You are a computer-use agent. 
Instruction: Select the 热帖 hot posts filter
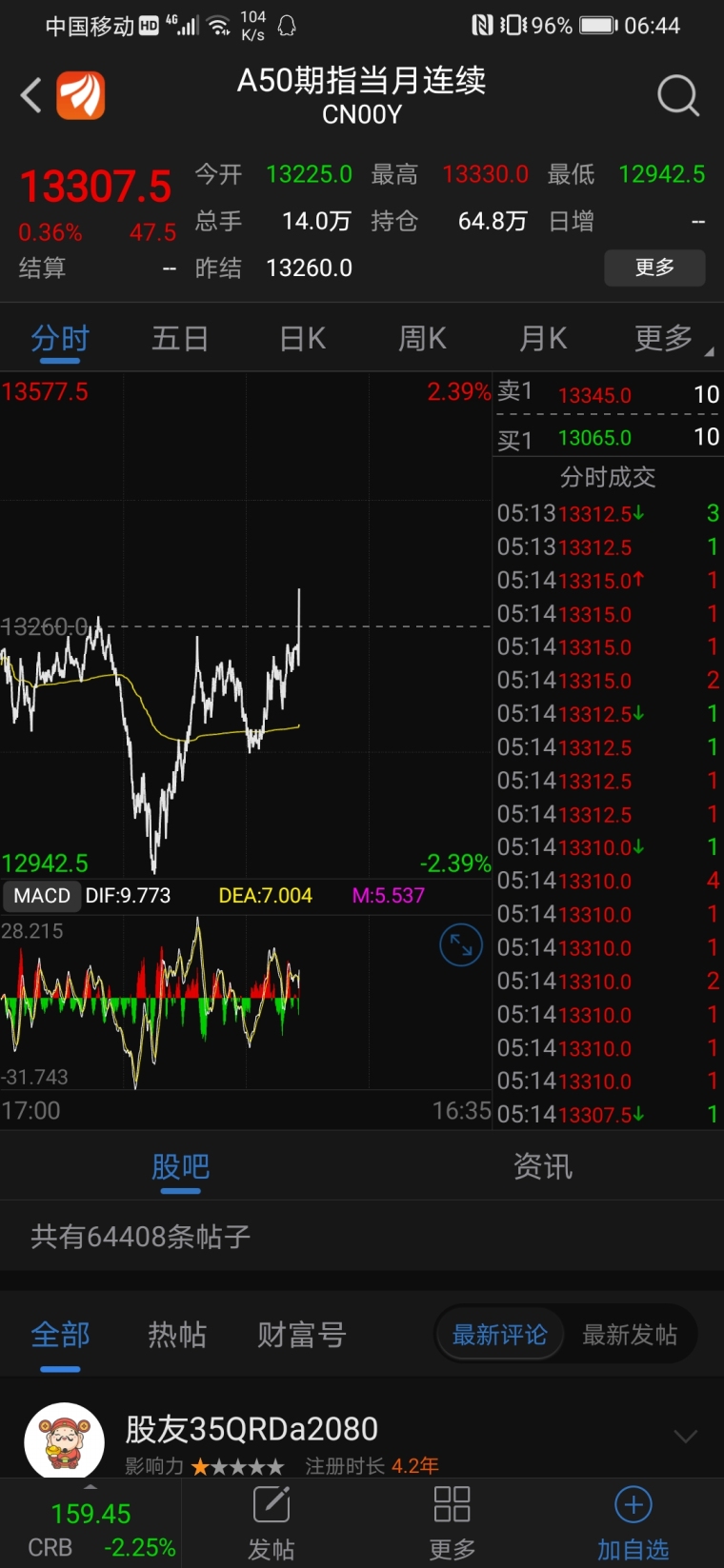point(177,1335)
